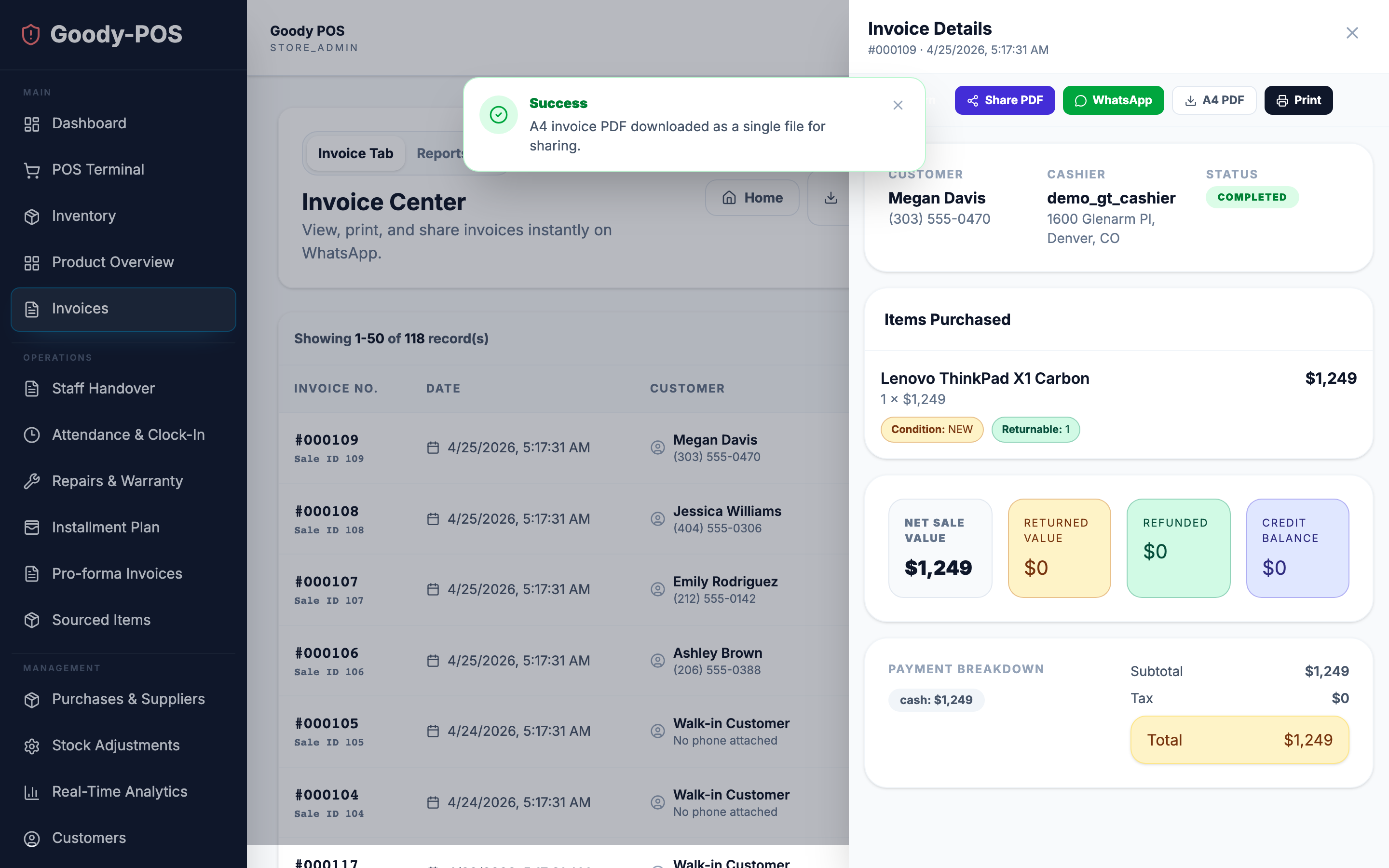The width and height of the screenshot is (1389, 868).
Task: Select the POS Terminal icon in sidebar
Action: coord(31,169)
